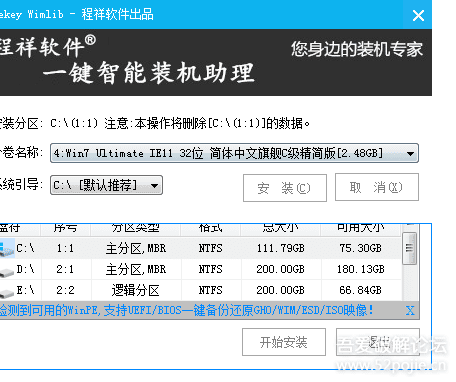
Task: Click the 一键智能装机助理 banner title
Action: [x=149, y=72]
